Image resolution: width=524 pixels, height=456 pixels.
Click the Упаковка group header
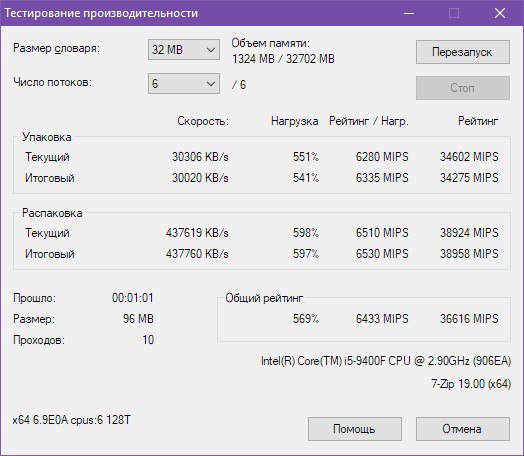coord(47,137)
